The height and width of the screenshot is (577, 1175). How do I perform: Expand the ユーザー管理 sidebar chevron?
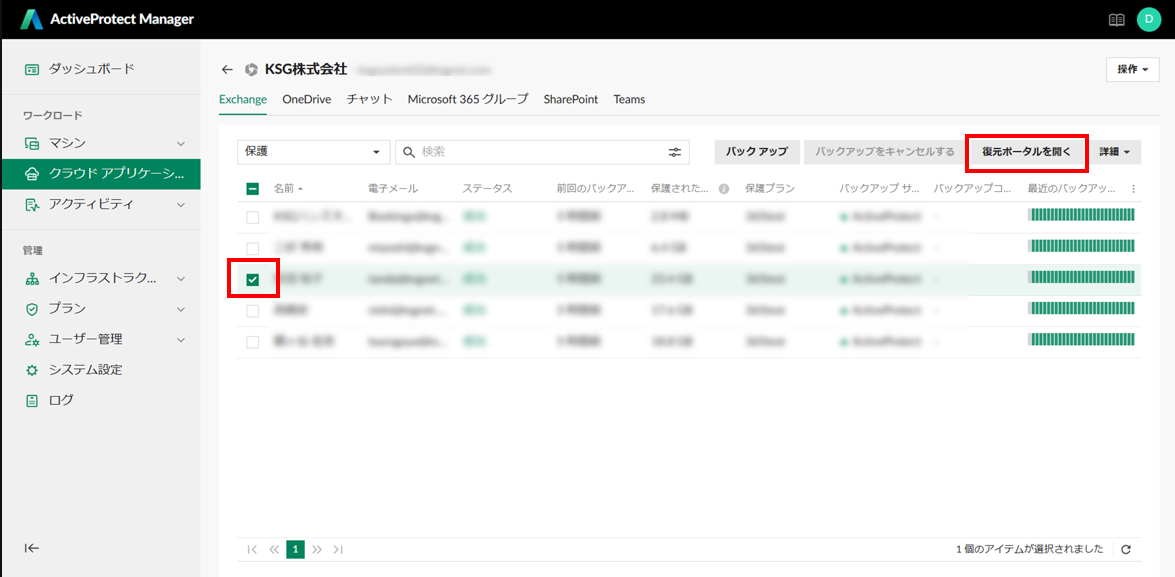181,339
